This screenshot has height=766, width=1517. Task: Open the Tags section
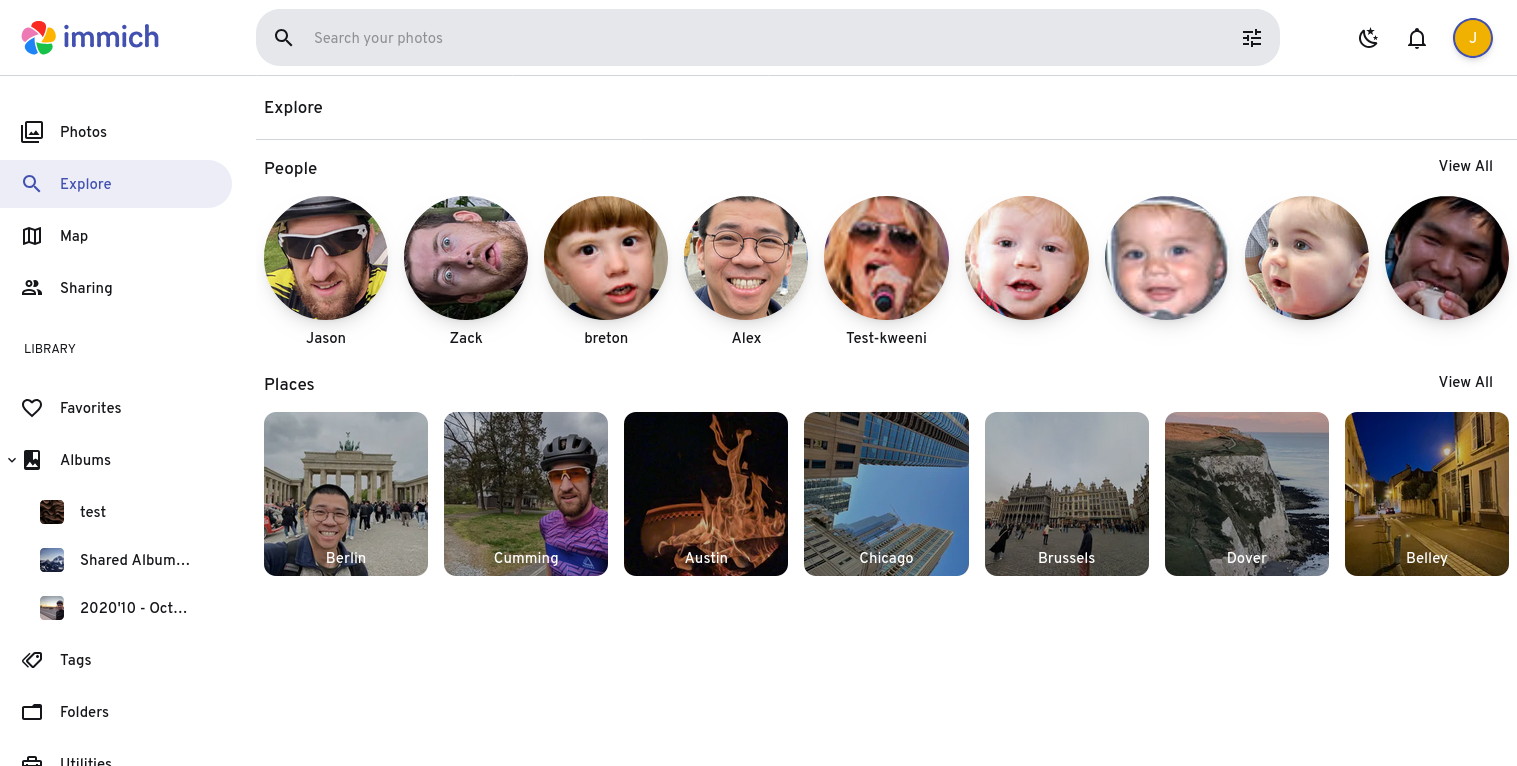[x=75, y=660]
